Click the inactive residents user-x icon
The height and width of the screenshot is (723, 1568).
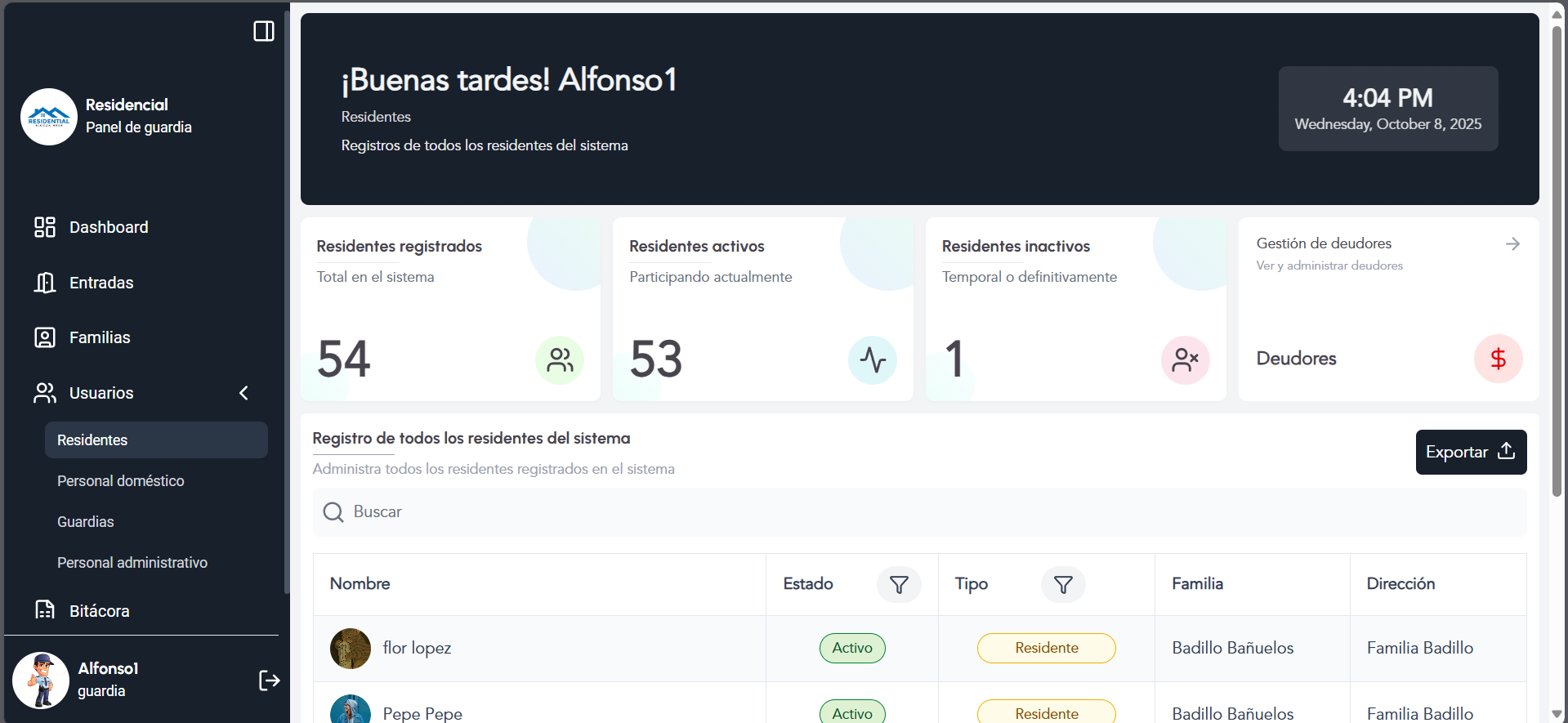[1186, 359]
